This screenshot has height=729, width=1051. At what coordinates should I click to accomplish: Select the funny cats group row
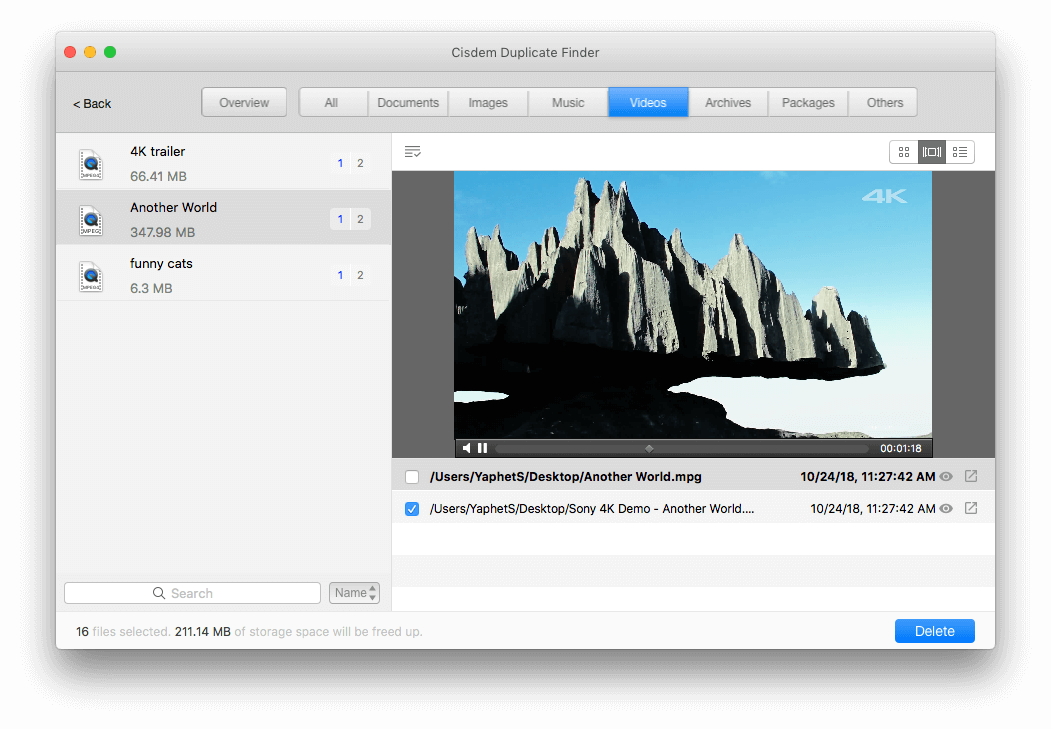[x=223, y=275]
